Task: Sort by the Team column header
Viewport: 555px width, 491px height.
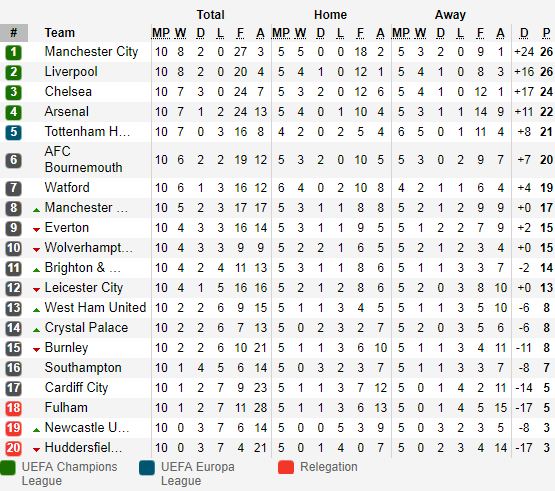Action: pyautogui.click(x=60, y=33)
